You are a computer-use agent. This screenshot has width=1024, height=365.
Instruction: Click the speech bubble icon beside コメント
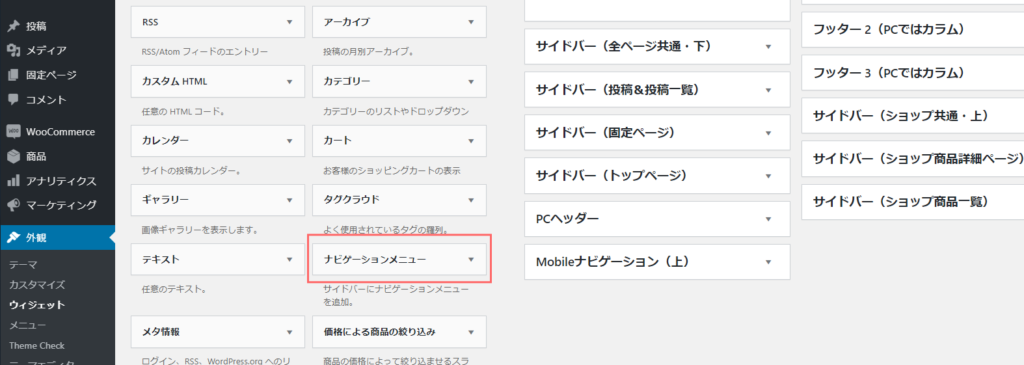coord(12,100)
